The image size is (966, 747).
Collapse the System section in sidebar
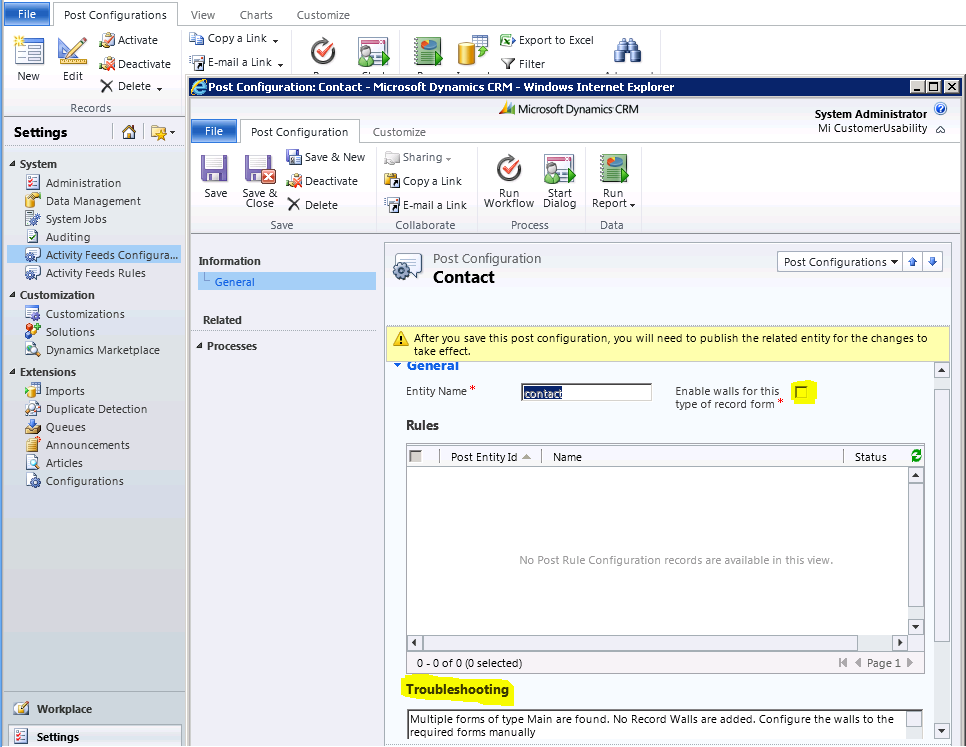point(13,164)
